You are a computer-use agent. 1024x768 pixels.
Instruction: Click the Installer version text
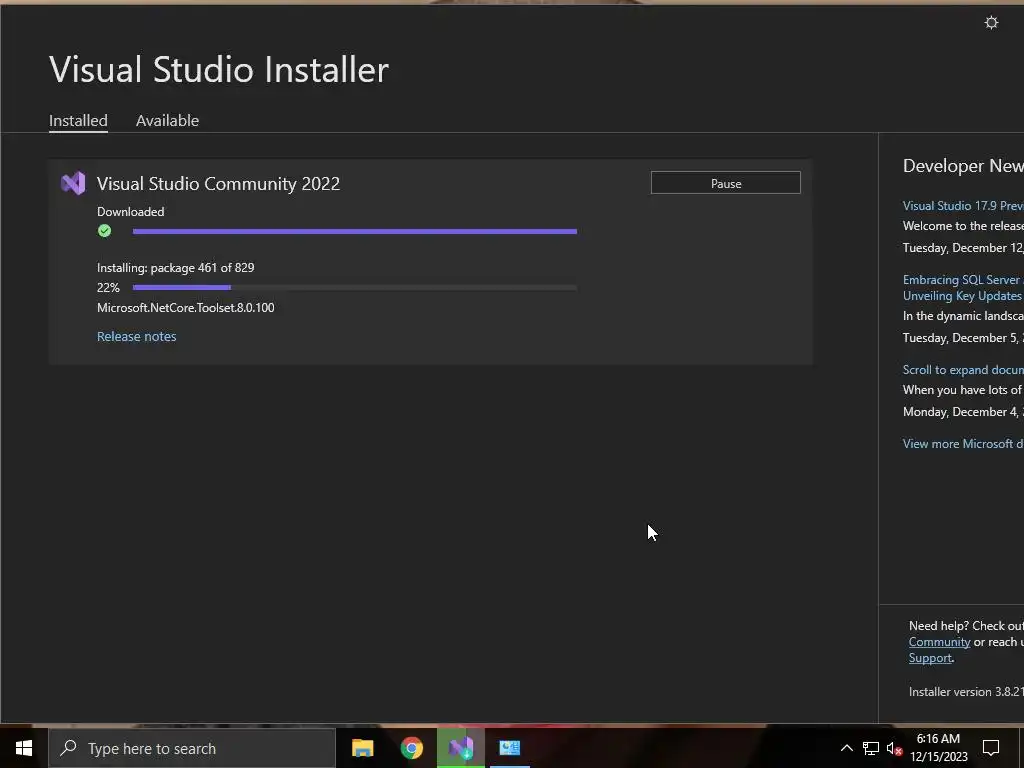tap(966, 692)
